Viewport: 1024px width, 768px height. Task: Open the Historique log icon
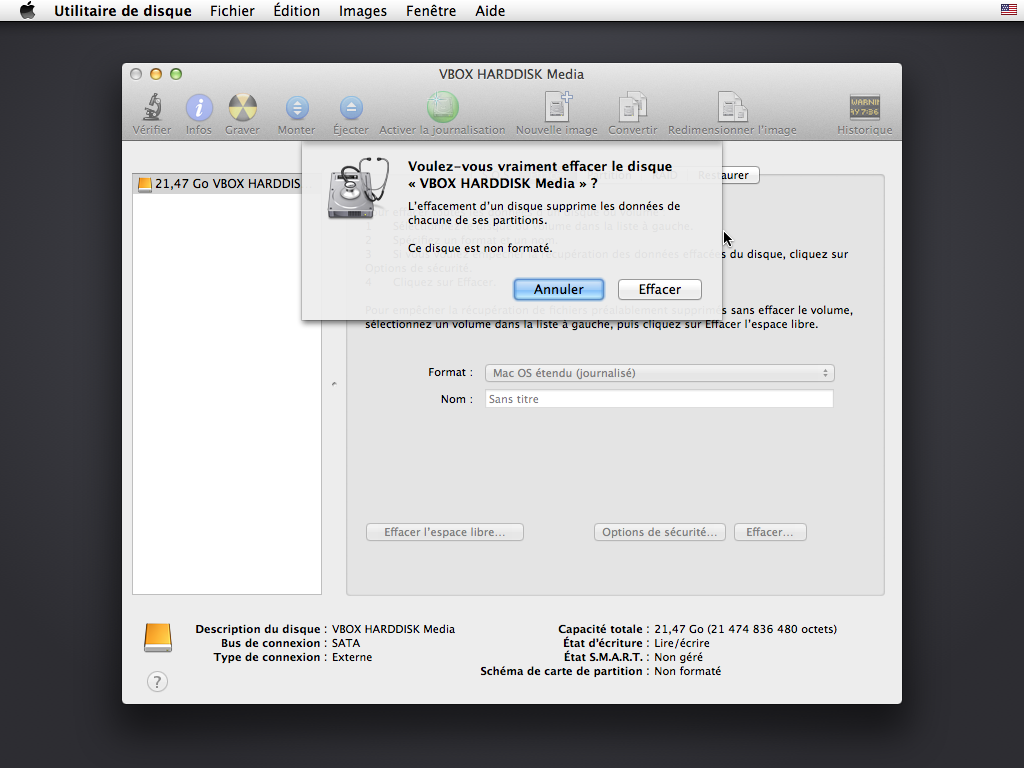pos(864,108)
